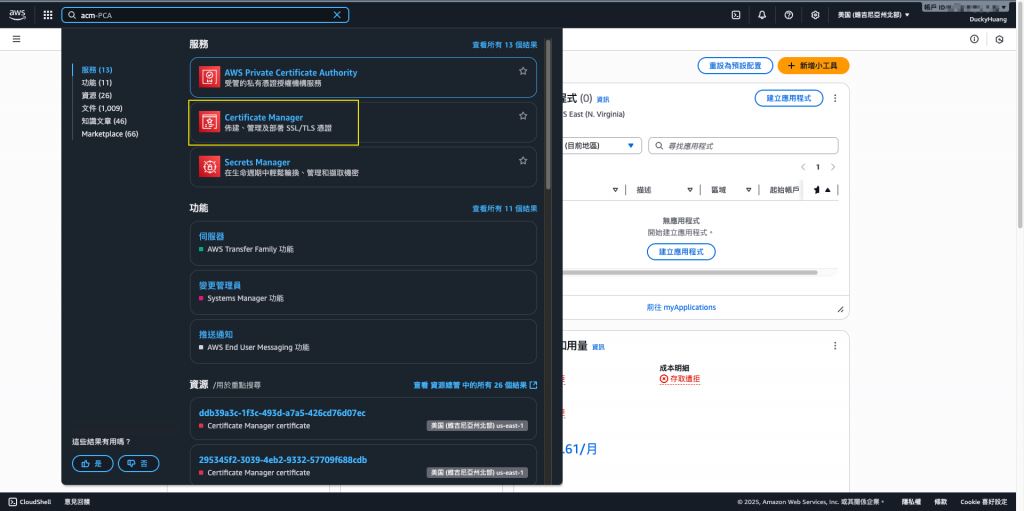Click the applications table horizontal scrollbar
Viewport: 1024px width, 511px height.
[690, 272]
